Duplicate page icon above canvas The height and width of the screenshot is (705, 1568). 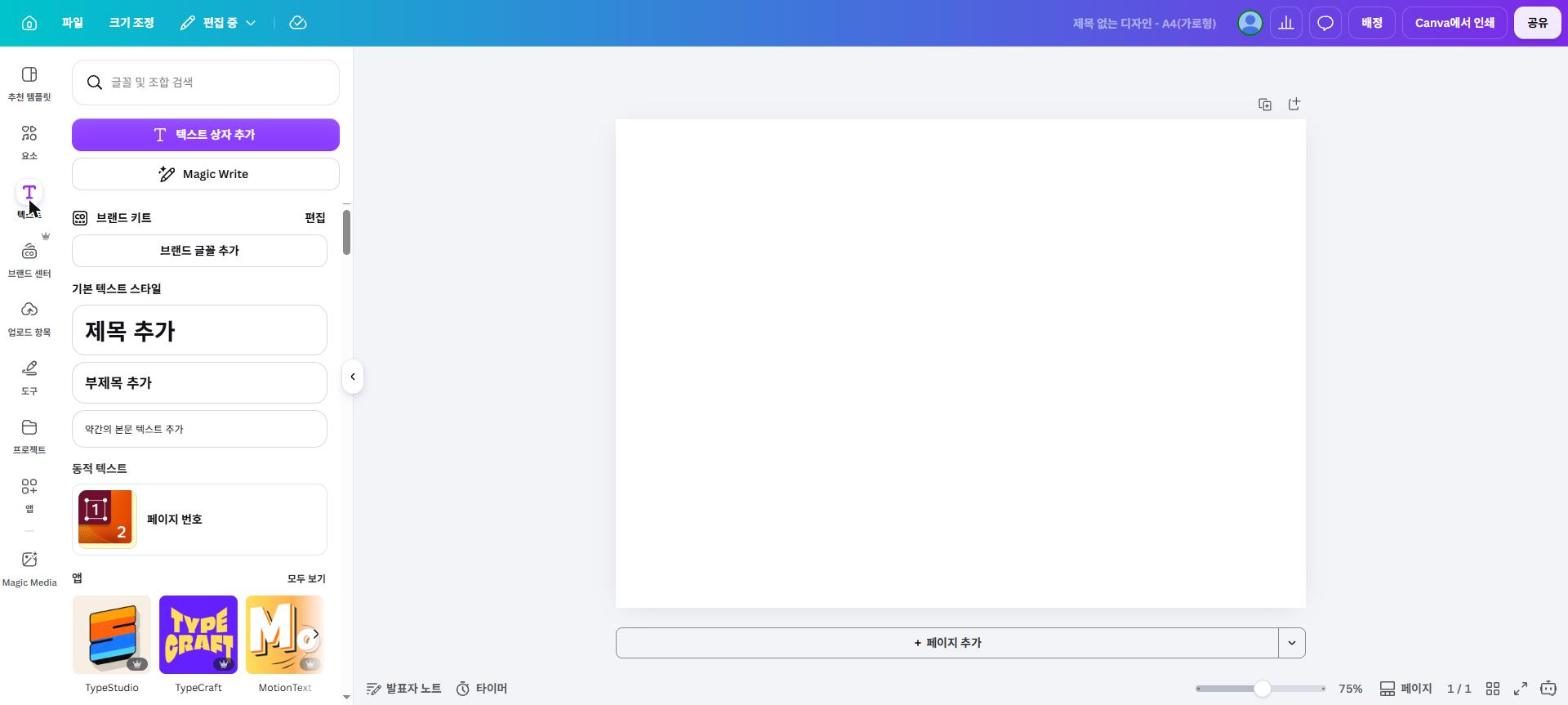pyautogui.click(x=1265, y=104)
